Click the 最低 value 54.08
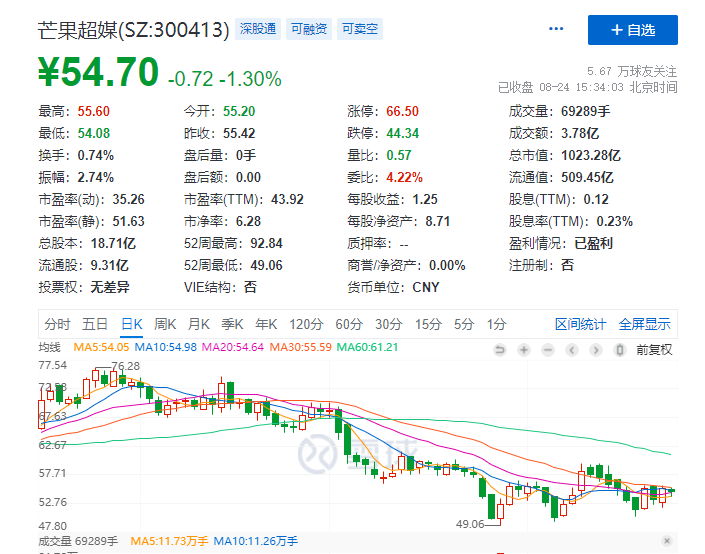The image size is (705, 554). 94,133
